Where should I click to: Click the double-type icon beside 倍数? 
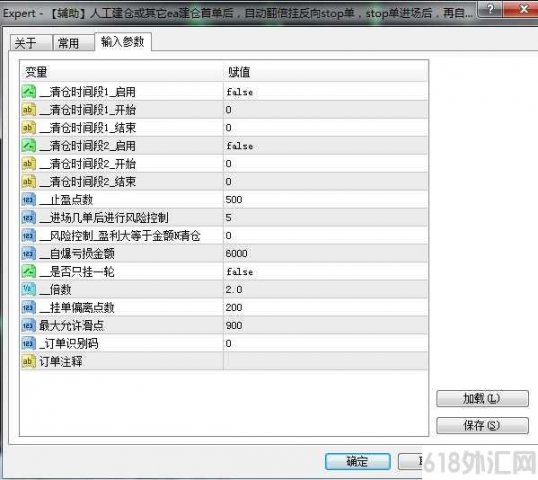28,289
